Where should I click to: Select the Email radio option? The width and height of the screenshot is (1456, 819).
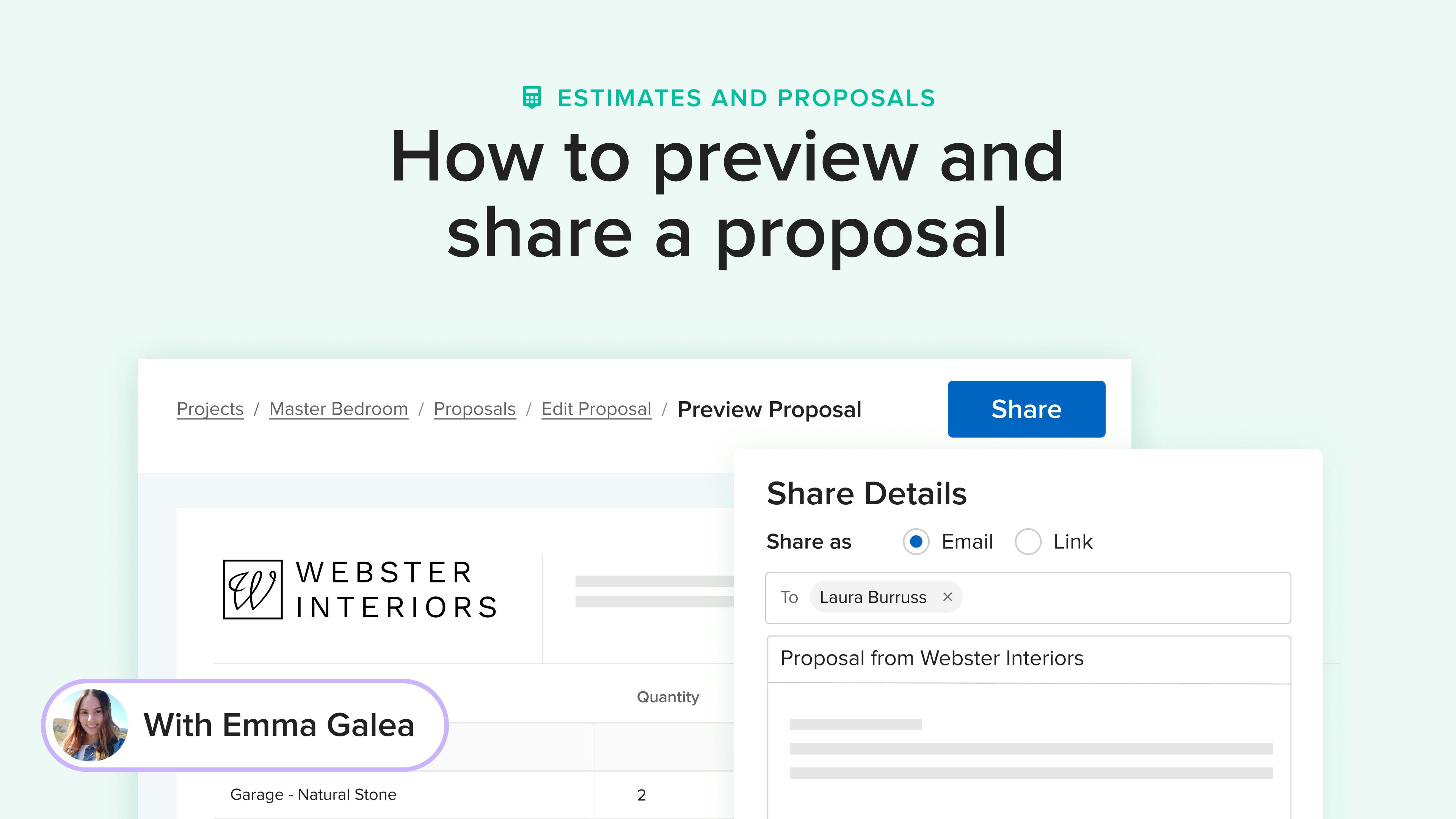point(916,541)
